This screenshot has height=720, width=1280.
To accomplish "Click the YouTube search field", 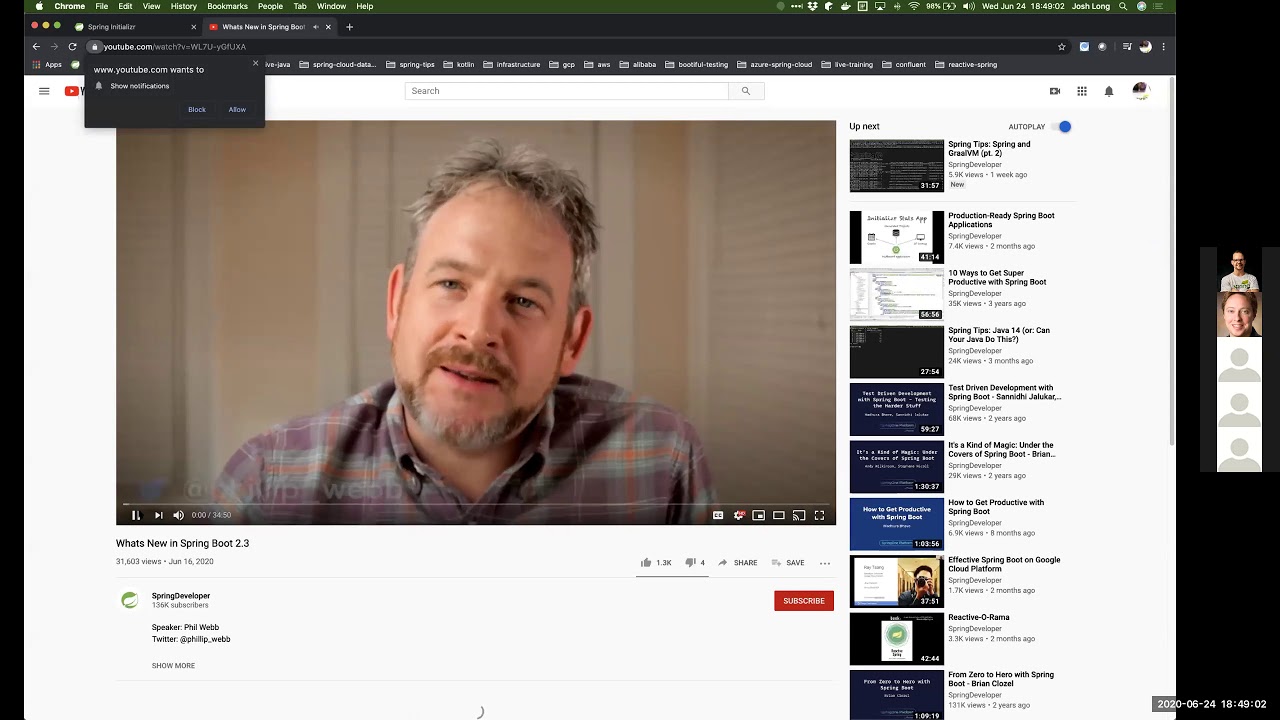I will pyautogui.click(x=566, y=91).
